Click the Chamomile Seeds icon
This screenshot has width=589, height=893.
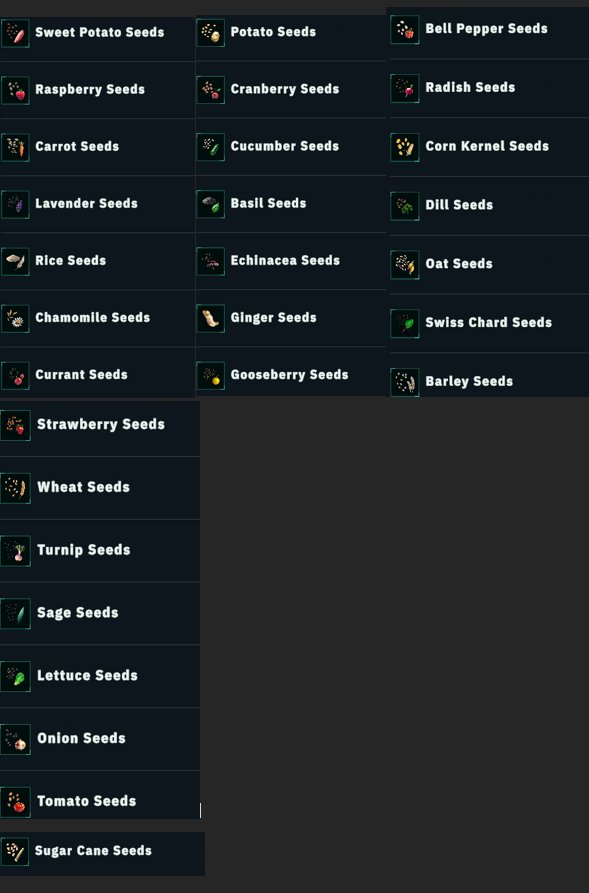(x=15, y=318)
